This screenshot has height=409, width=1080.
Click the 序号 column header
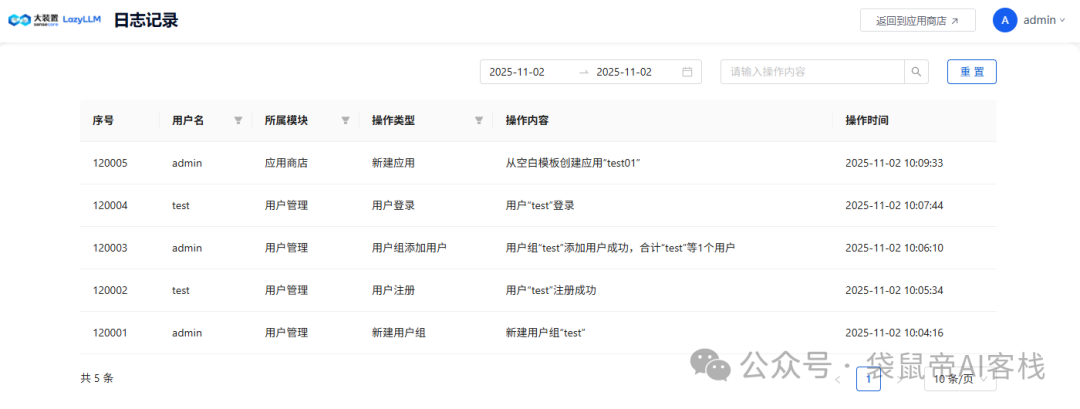(103, 120)
